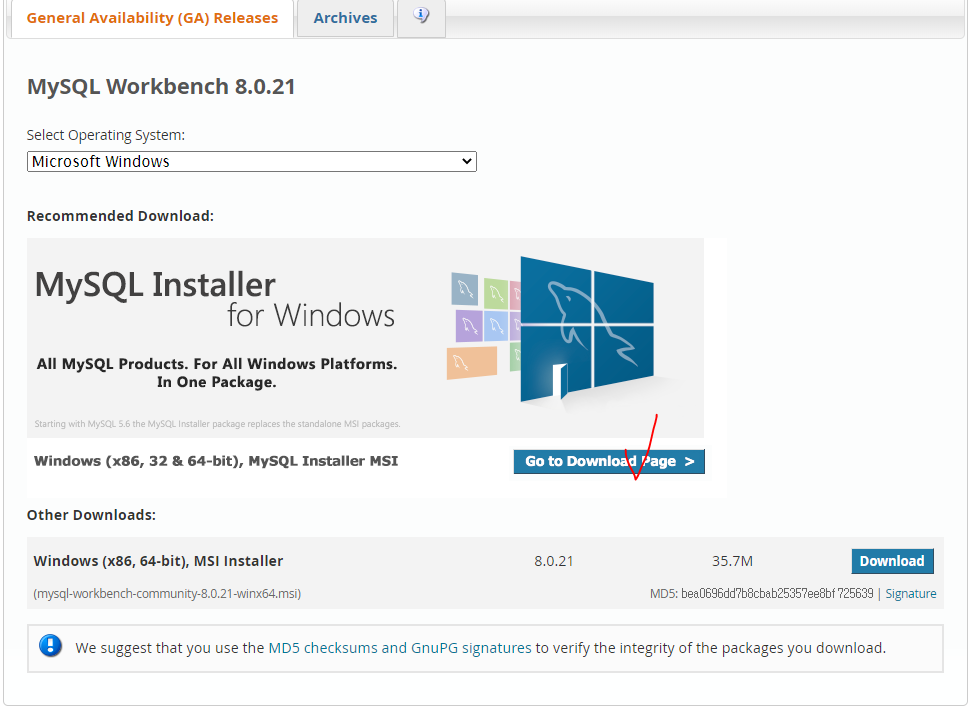Click 'All MySQL Products. For All Windows Platforms.' text

[217, 364]
